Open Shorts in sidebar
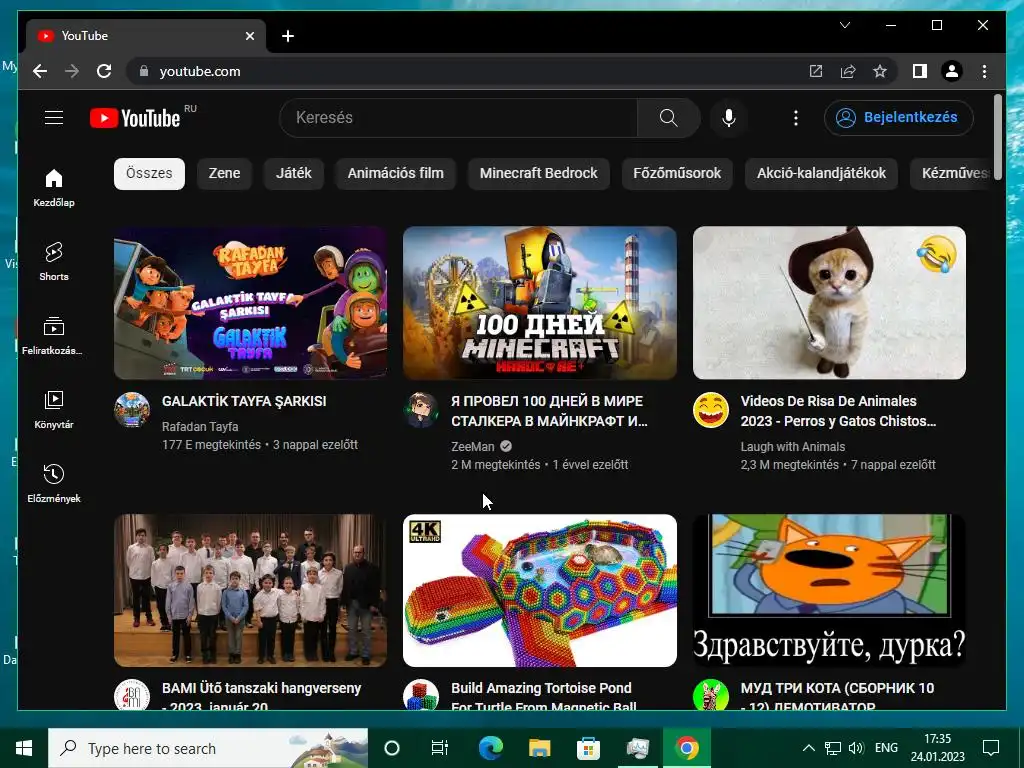1024x768 pixels. point(54,261)
